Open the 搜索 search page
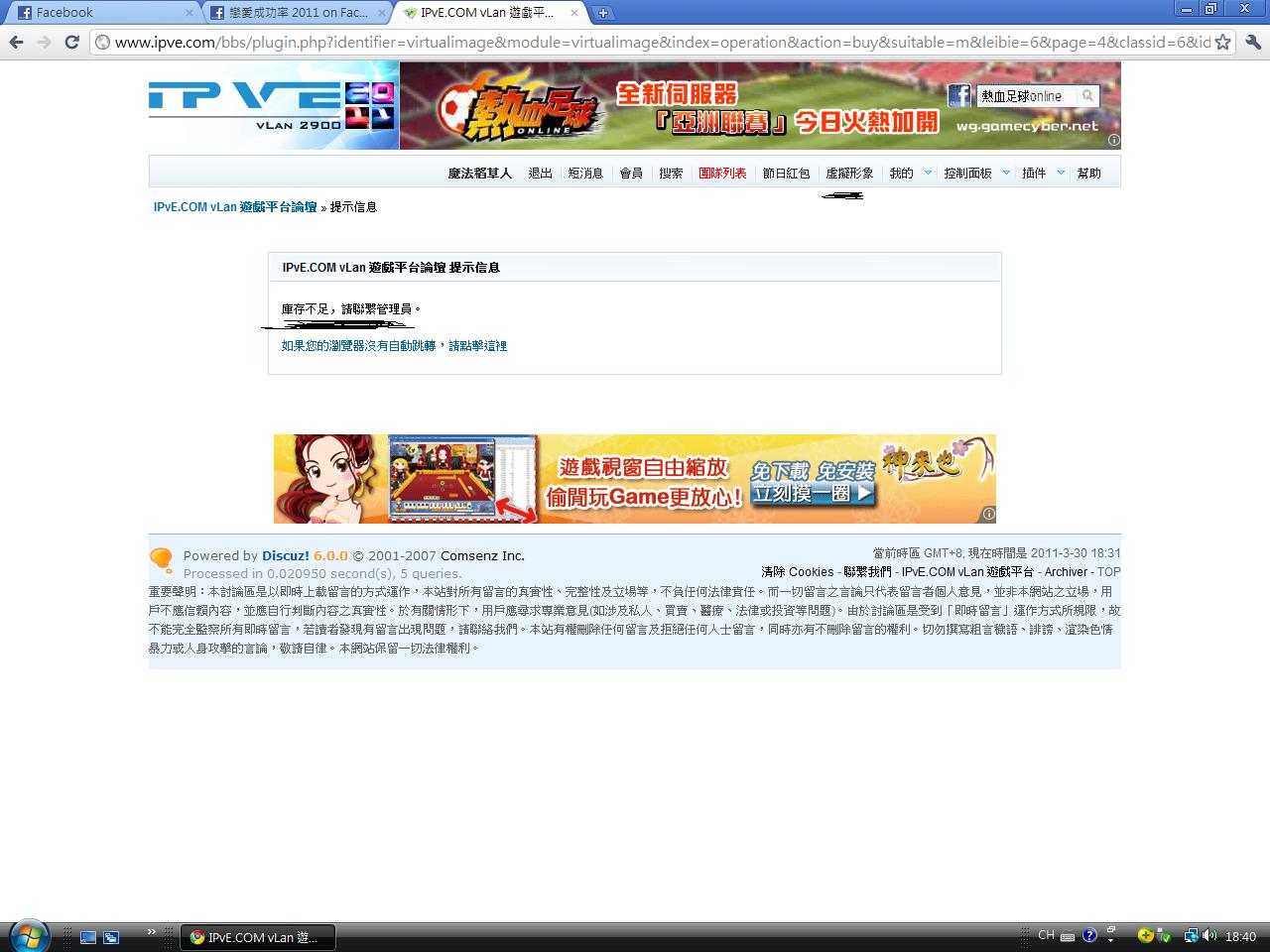Viewport: 1270px width, 952px height. [672, 174]
